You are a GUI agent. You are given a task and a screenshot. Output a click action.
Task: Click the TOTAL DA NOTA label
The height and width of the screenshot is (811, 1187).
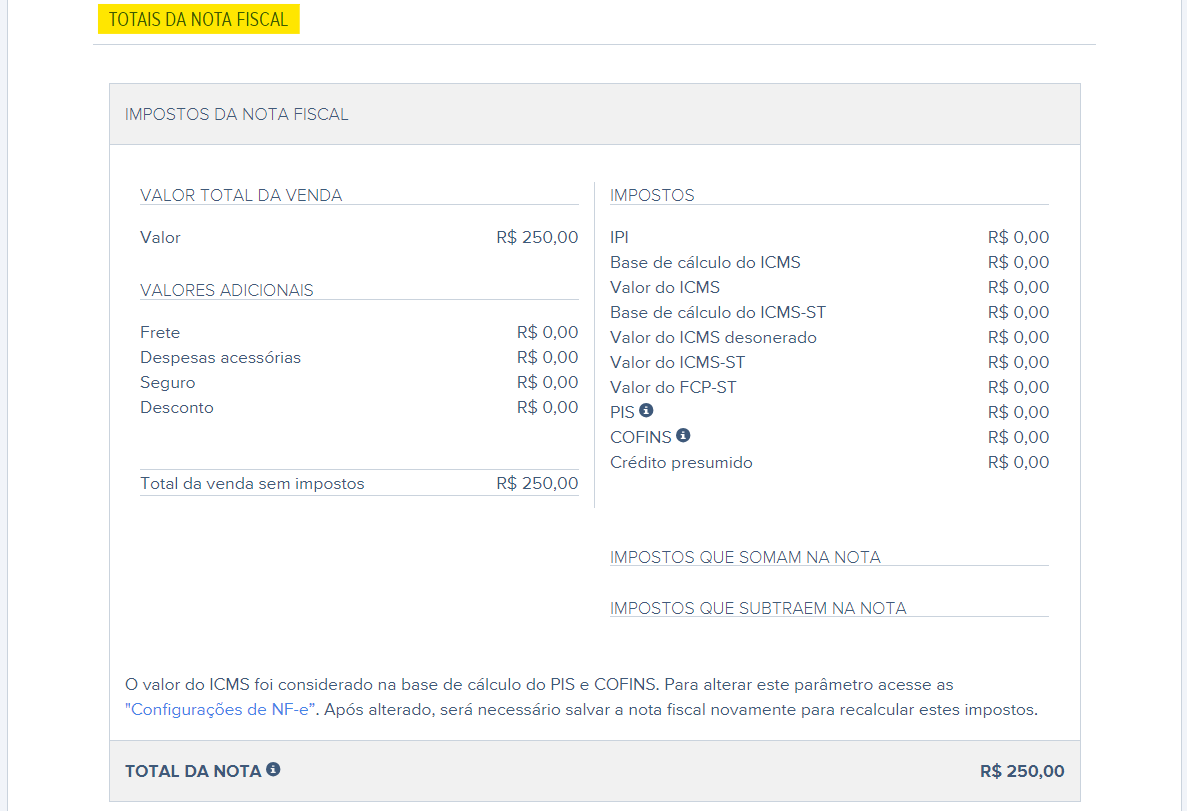[193, 772]
